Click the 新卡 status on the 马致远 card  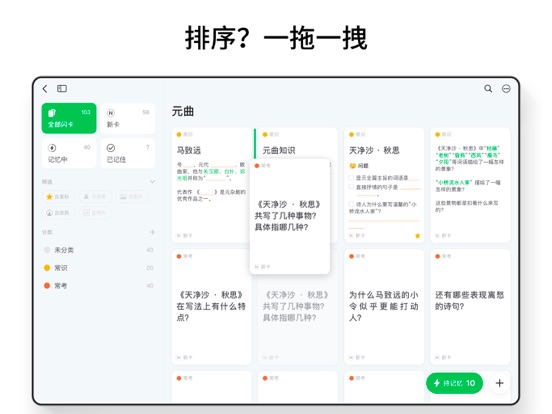[184, 236]
